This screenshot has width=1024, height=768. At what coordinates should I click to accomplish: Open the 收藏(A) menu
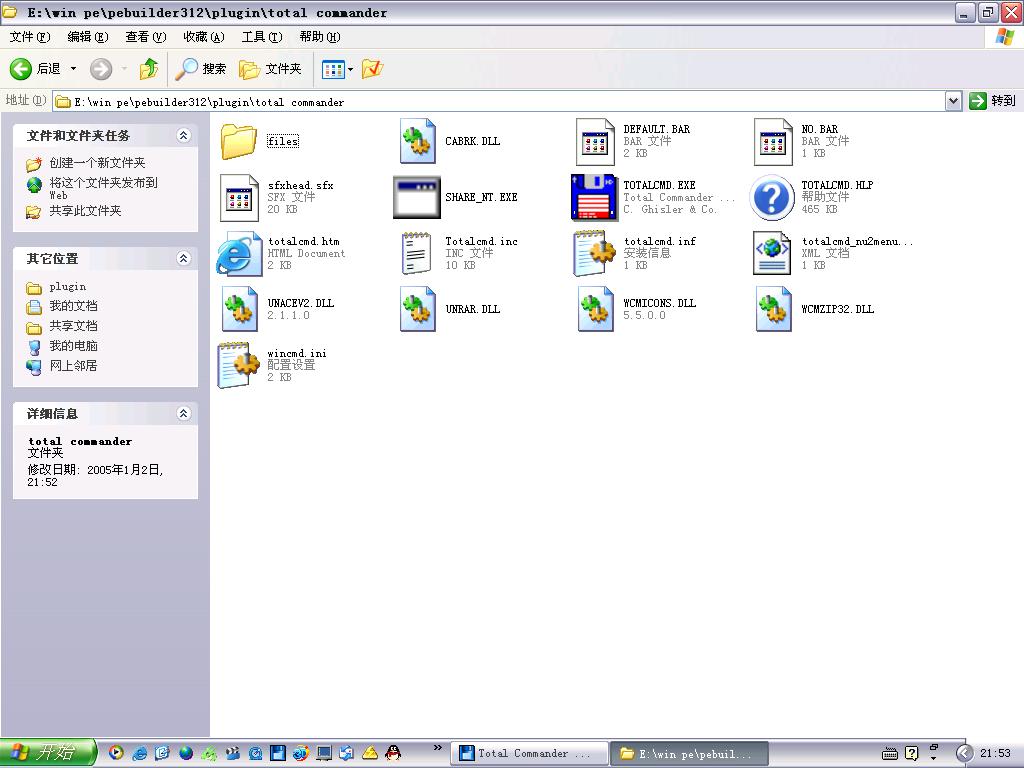204,37
